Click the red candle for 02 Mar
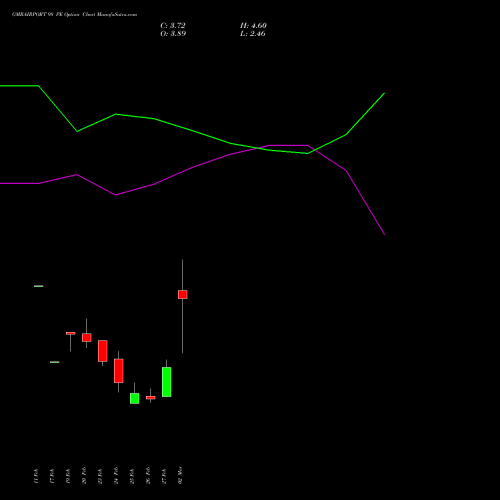 point(182,294)
